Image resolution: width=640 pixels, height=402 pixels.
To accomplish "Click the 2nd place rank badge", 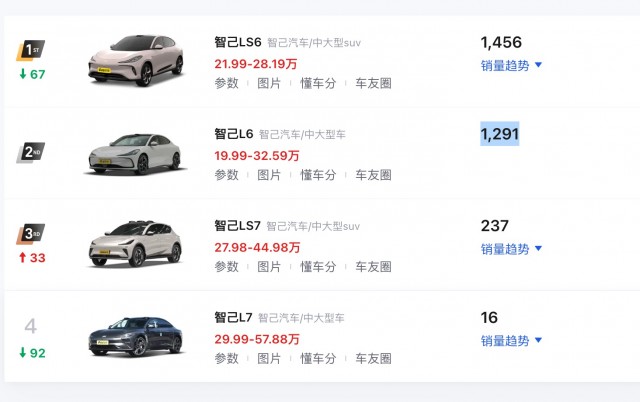I will 31,153.
